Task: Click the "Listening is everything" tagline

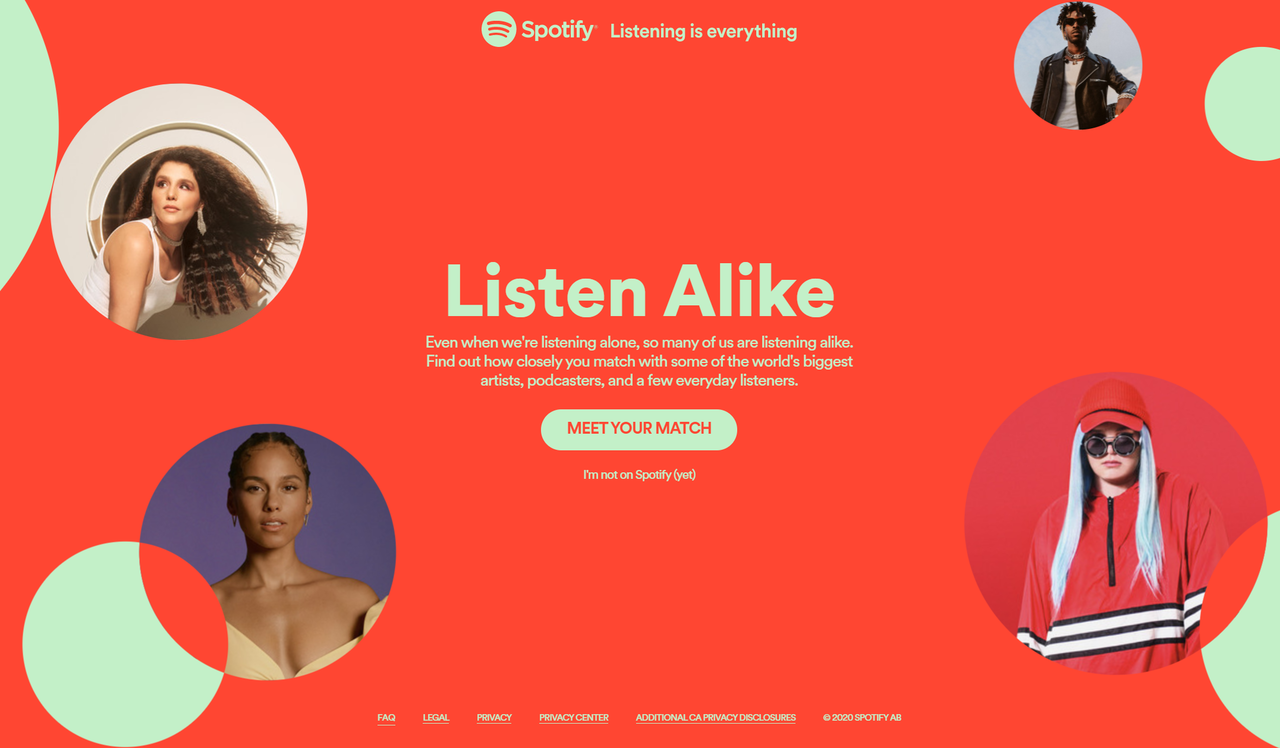Action: tap(703, 31)
